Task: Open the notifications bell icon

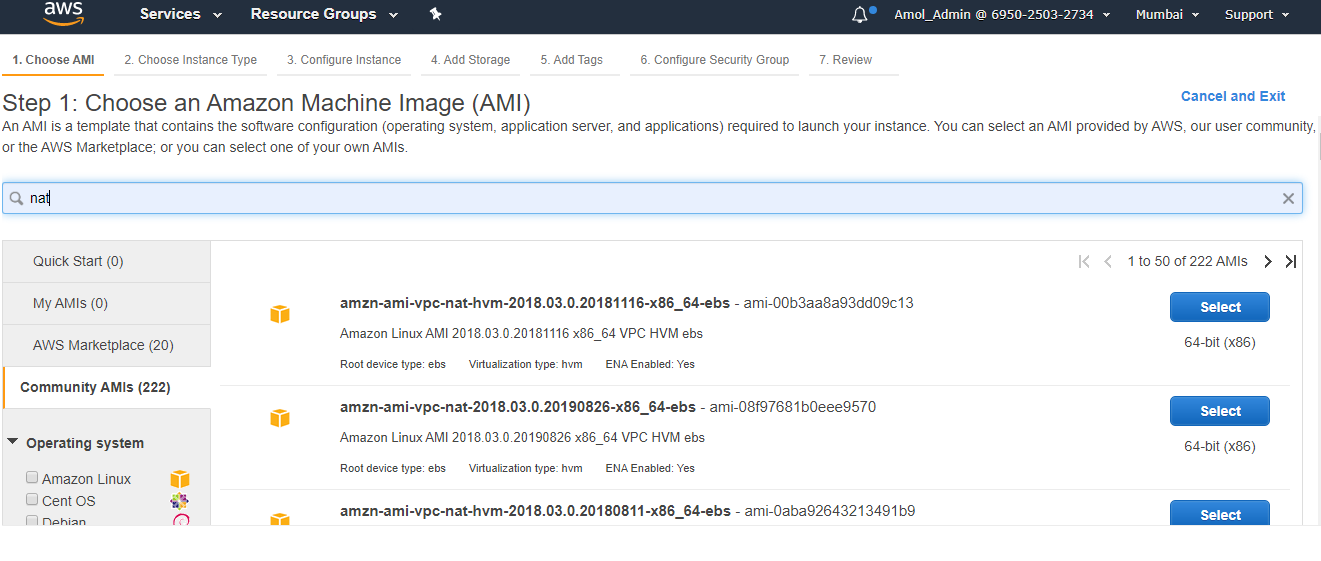Action: tap(860, 15)
